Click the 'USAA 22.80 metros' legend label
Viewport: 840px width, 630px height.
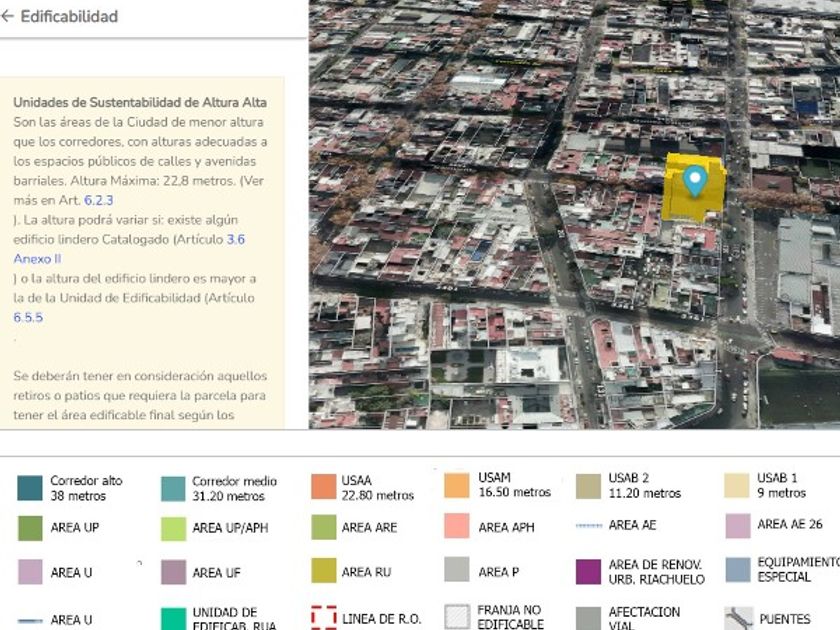[378, 488]
